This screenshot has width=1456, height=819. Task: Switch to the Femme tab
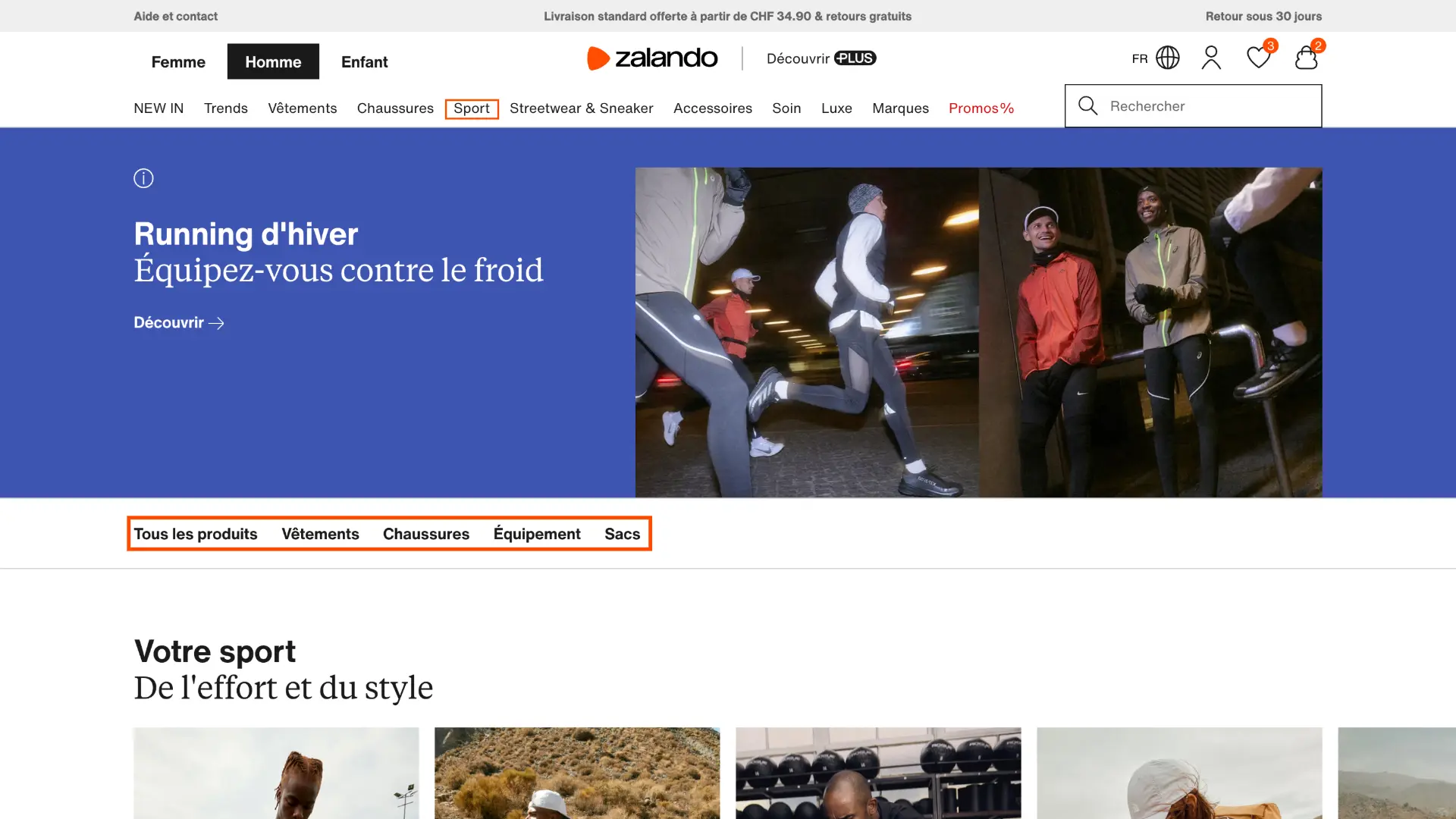tap(178, 61)
